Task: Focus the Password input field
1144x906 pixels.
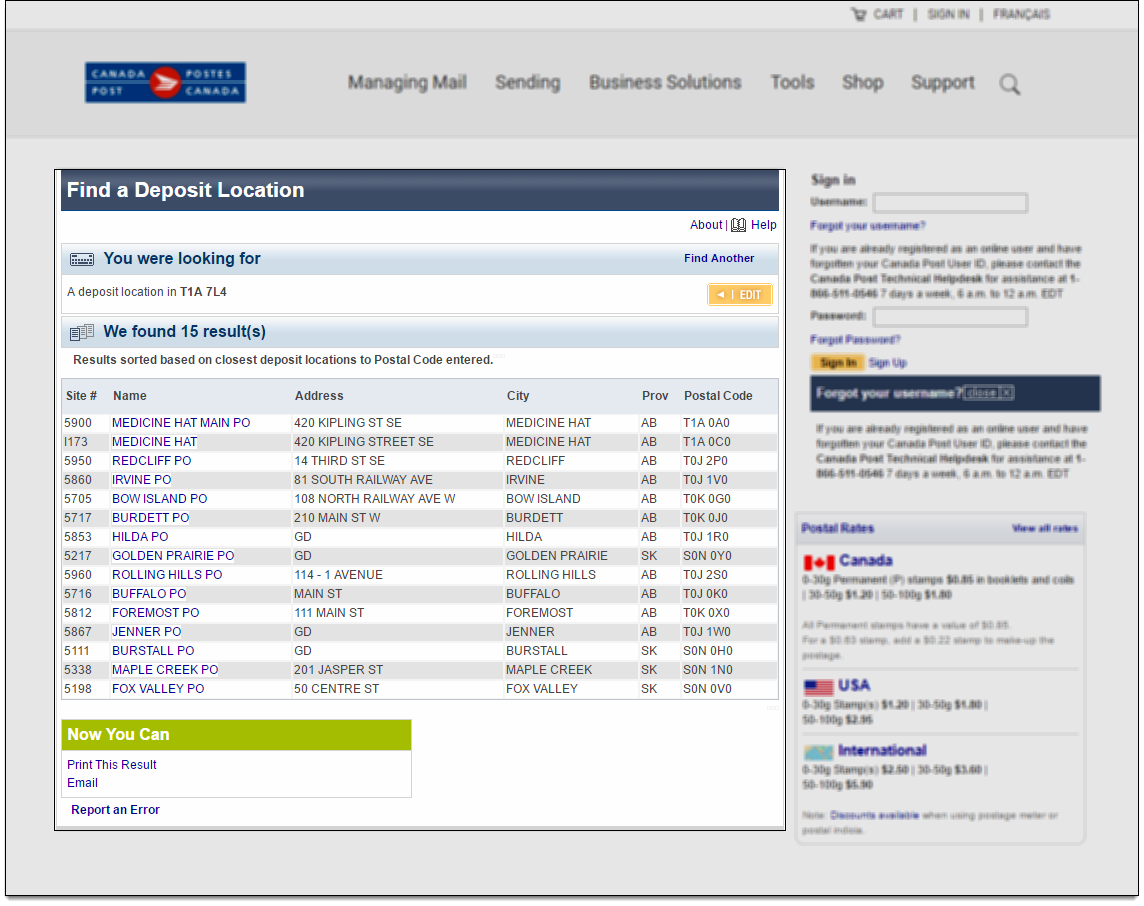Action: click(x=951, y=317)
